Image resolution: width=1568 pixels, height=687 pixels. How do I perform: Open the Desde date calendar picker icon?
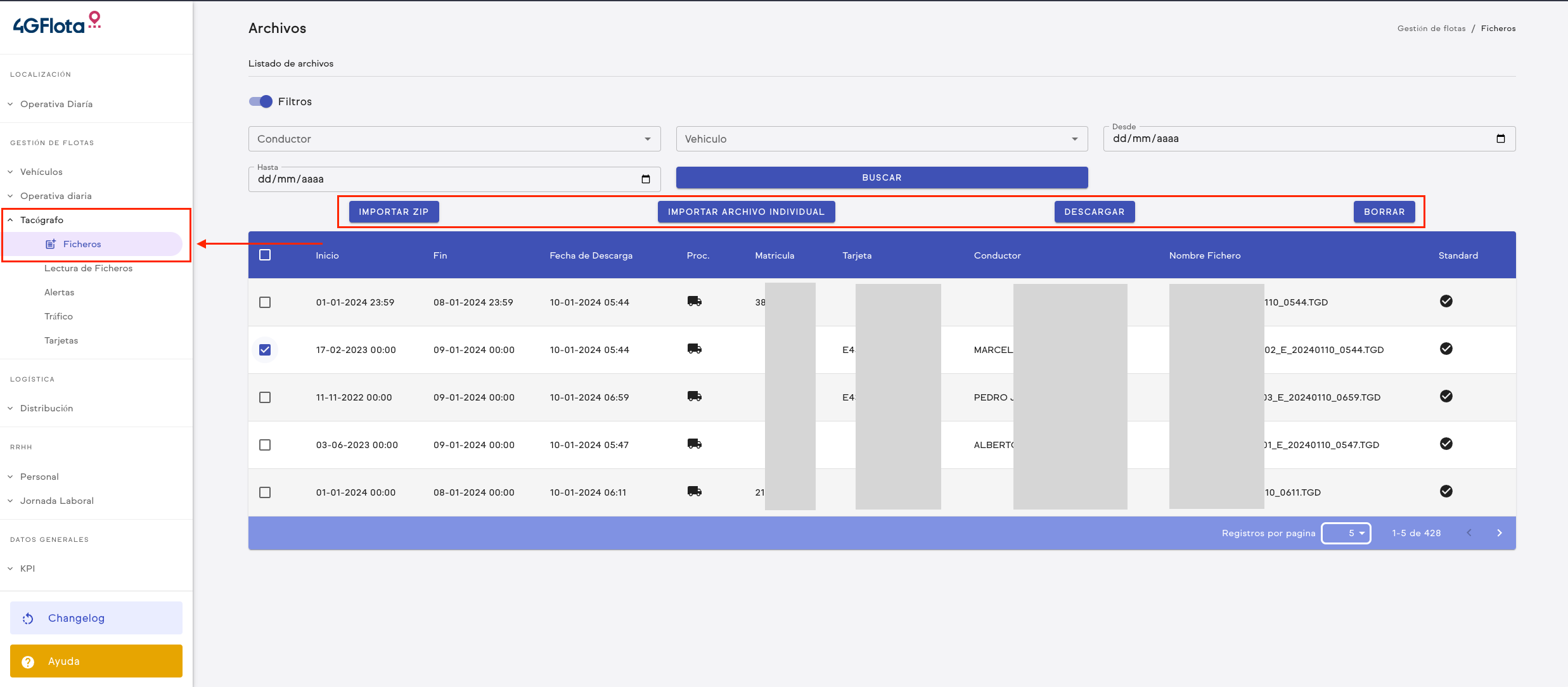coord(1500,139)
